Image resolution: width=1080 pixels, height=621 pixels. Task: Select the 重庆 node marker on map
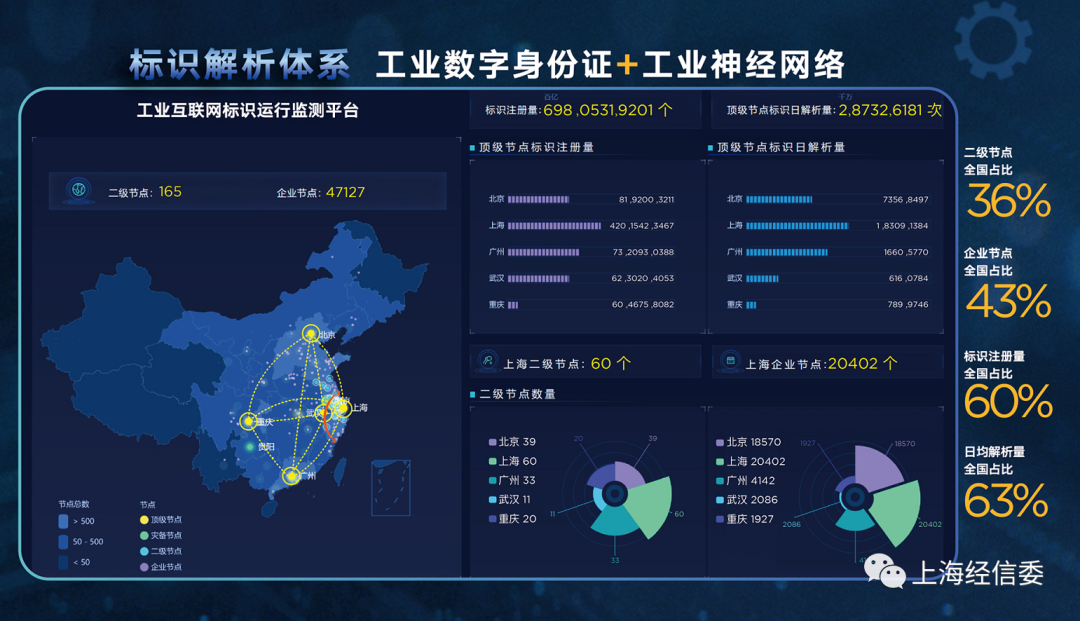point(248,422)
